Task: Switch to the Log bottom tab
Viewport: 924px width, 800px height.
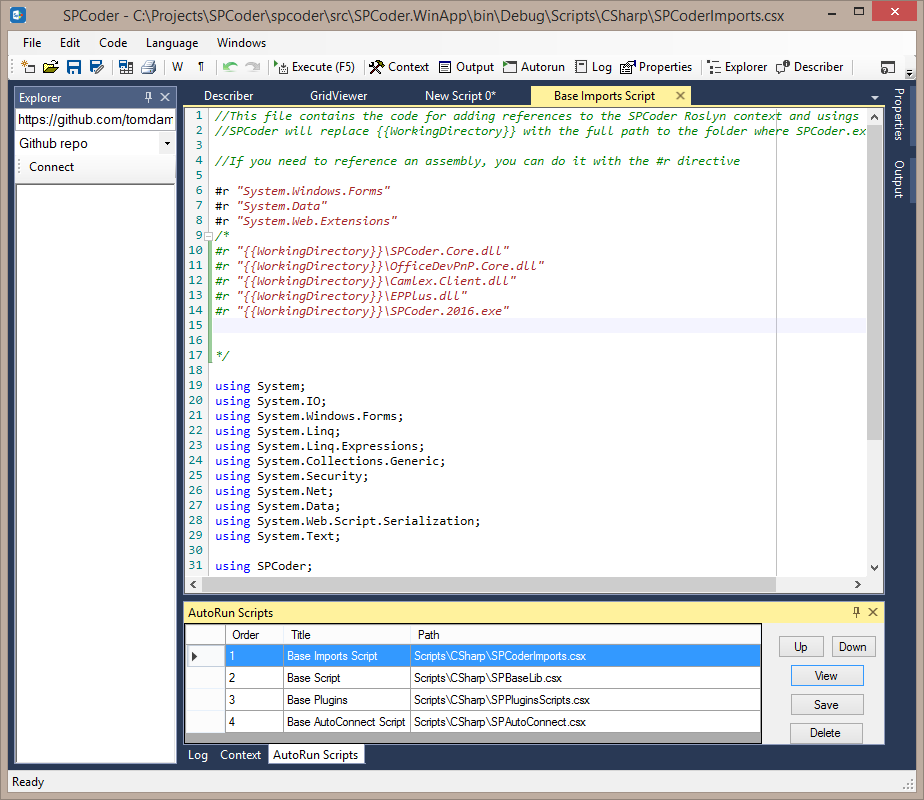Action: [x=198, y=755]
